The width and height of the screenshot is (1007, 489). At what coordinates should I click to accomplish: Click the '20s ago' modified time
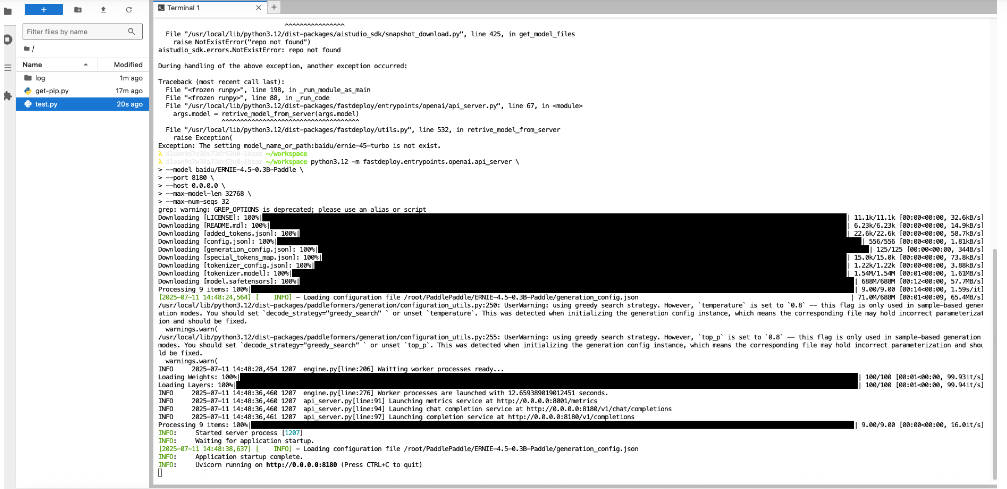[x=129, y=103]
